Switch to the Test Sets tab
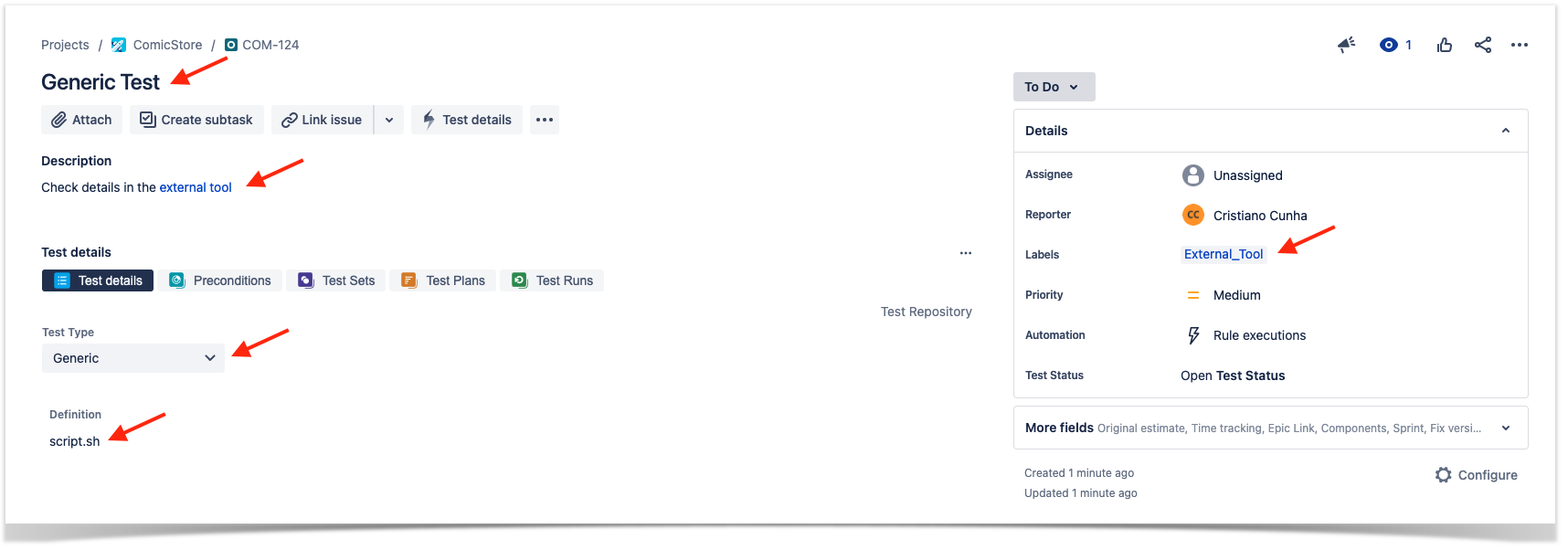The image size is (1568, 550). coord(336,280)
